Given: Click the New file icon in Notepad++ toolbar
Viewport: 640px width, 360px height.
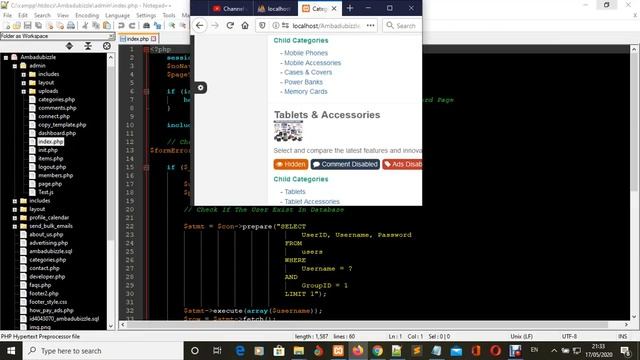Looking at the screenshot, I should tap(7, 25).
